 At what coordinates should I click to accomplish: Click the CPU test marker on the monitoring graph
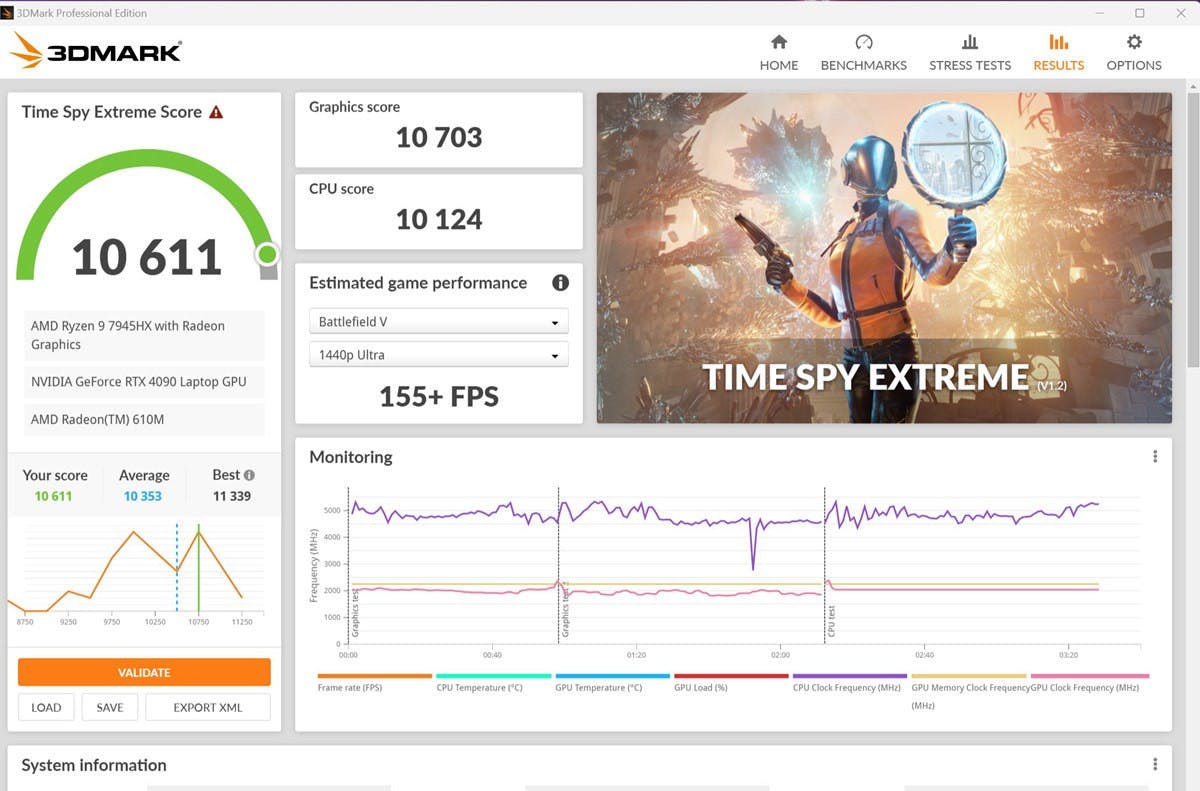(831, 621)
